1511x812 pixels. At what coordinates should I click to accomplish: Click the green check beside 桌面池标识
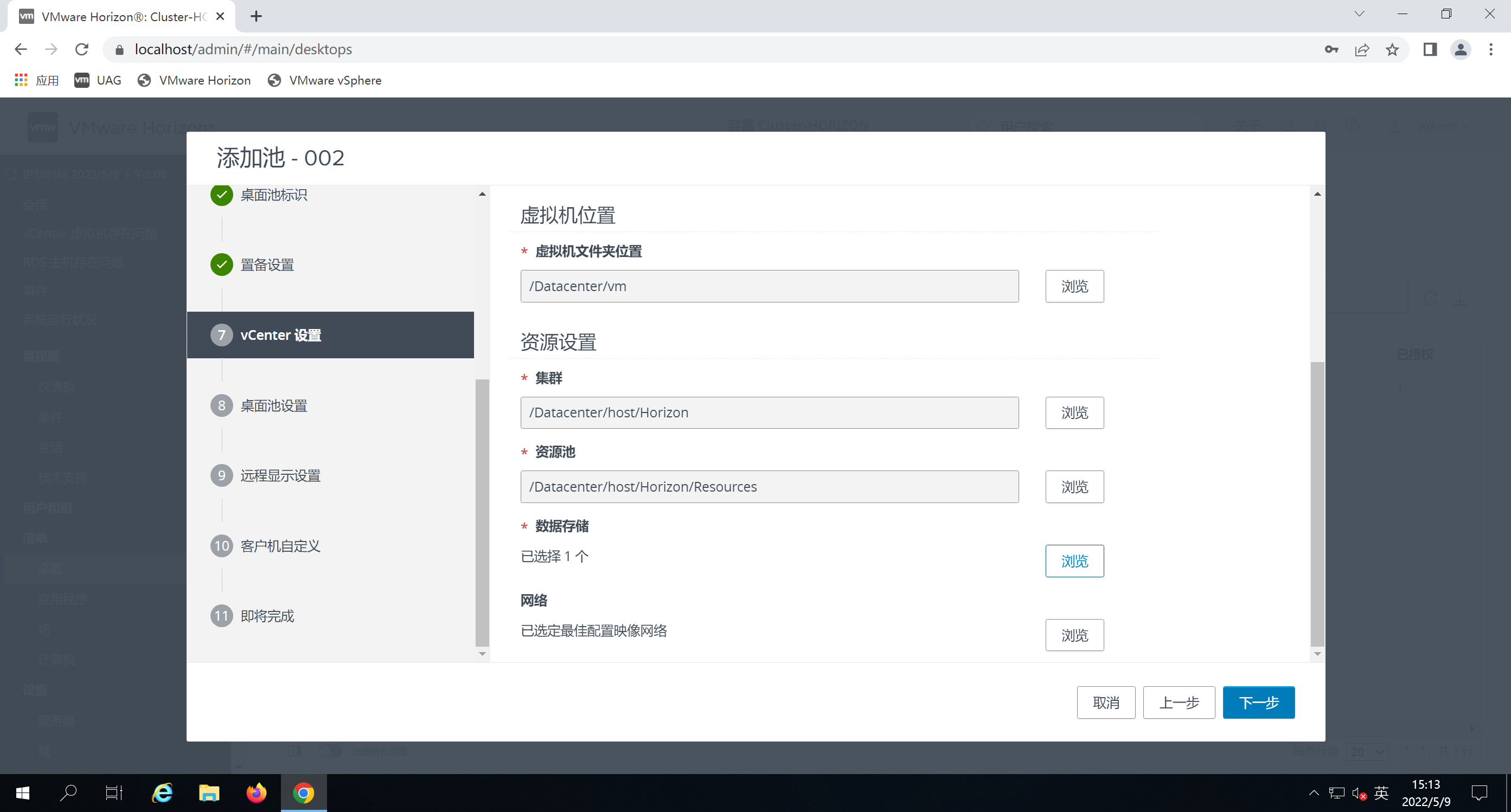pyautogui.click(x=222, y=195)
